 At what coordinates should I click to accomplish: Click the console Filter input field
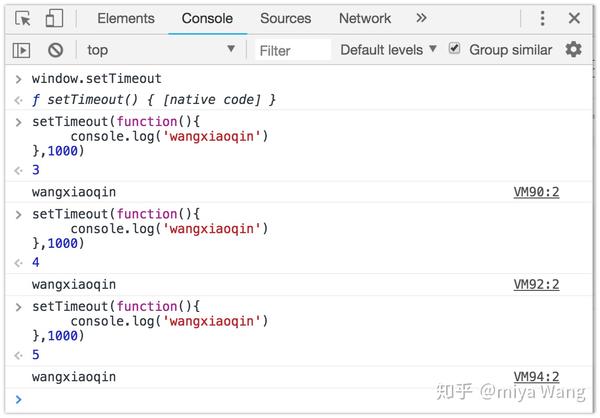click(292, 50)
